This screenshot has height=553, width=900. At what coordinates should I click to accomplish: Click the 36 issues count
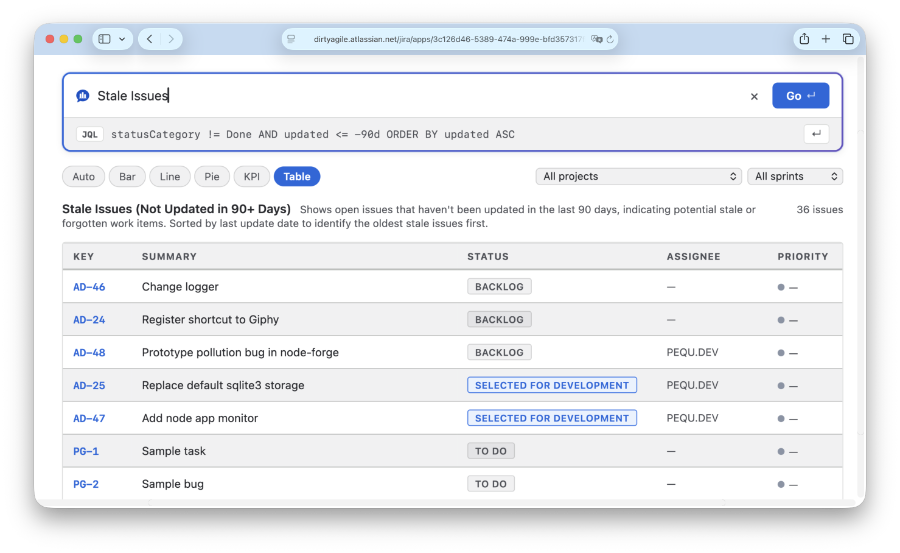click(x=820, y=210)
